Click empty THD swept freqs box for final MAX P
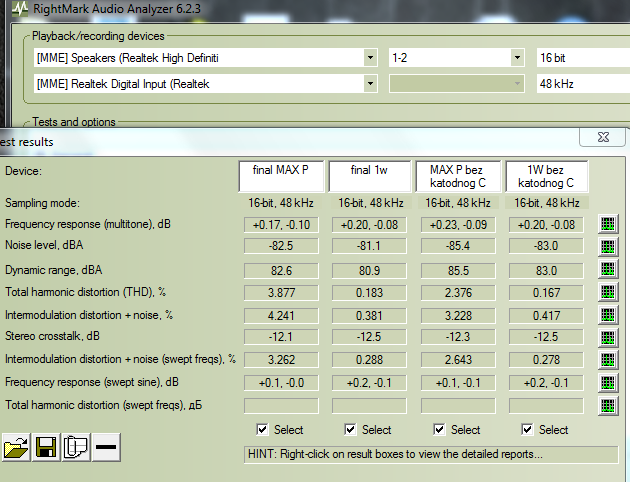 coord(281,406)
